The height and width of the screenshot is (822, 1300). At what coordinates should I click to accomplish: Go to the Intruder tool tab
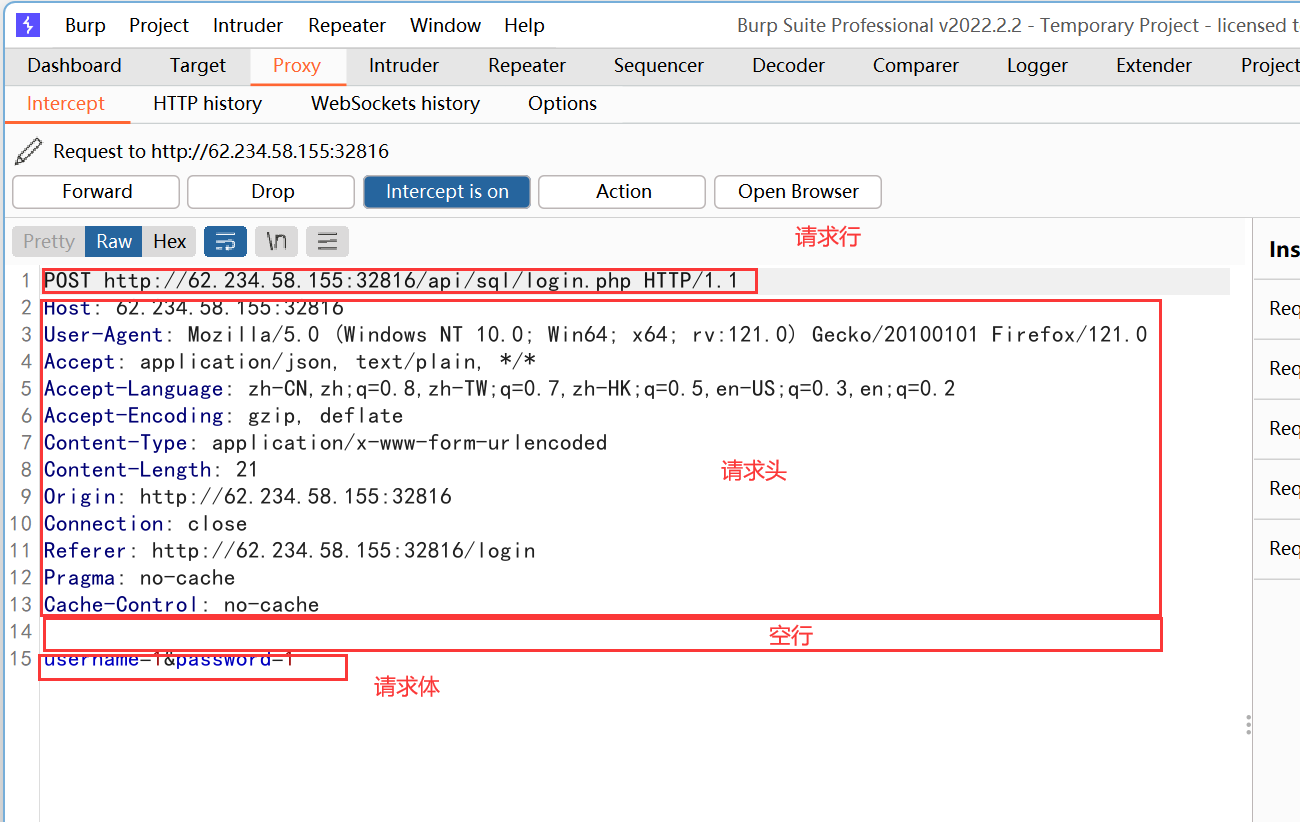[x=404, y=66]
